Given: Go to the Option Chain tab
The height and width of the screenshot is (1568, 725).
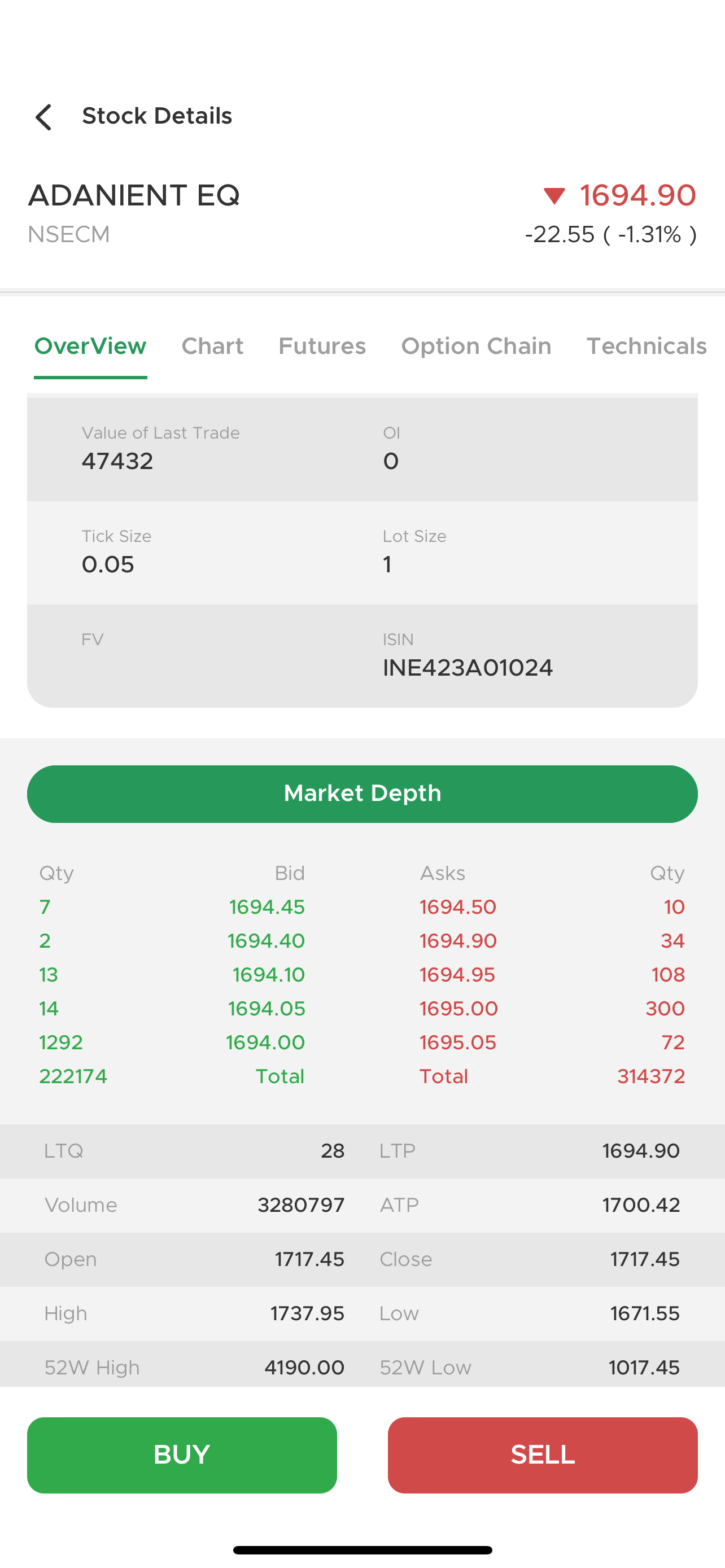Looking at the screenshot, I should click(x=476, y=347).
